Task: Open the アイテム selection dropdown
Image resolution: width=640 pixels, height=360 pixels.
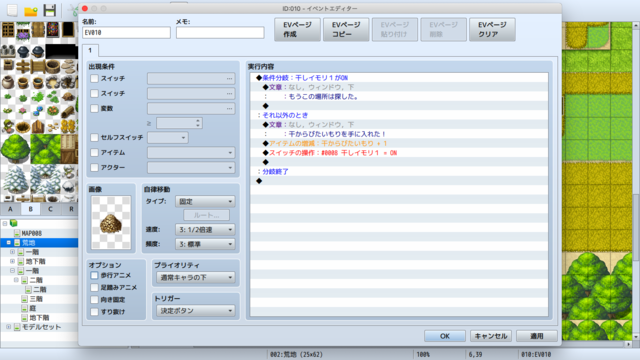Action: pos(191,153)
